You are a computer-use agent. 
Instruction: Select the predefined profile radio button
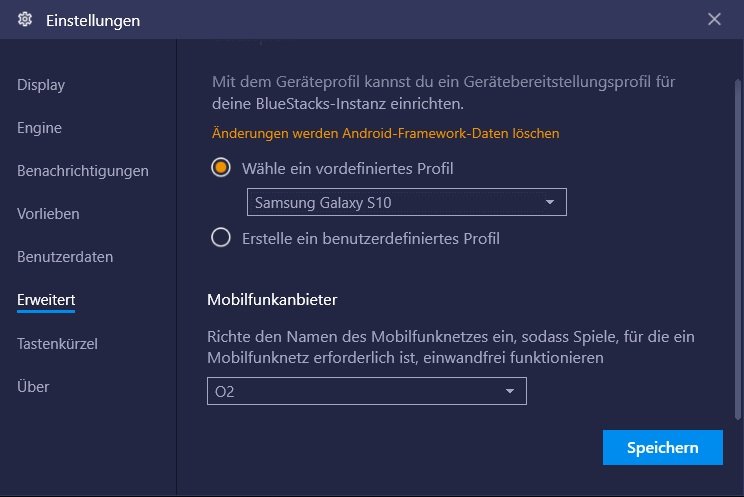221,168
